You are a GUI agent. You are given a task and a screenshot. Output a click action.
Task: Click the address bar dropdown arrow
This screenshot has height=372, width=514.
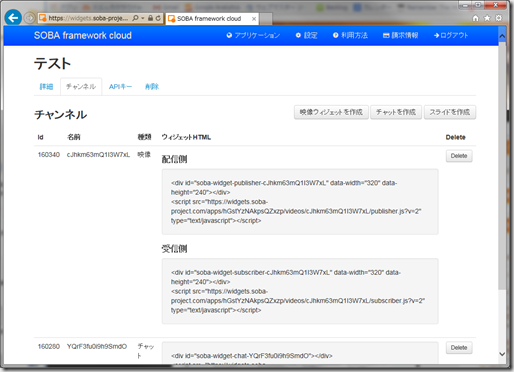[143, 18]
